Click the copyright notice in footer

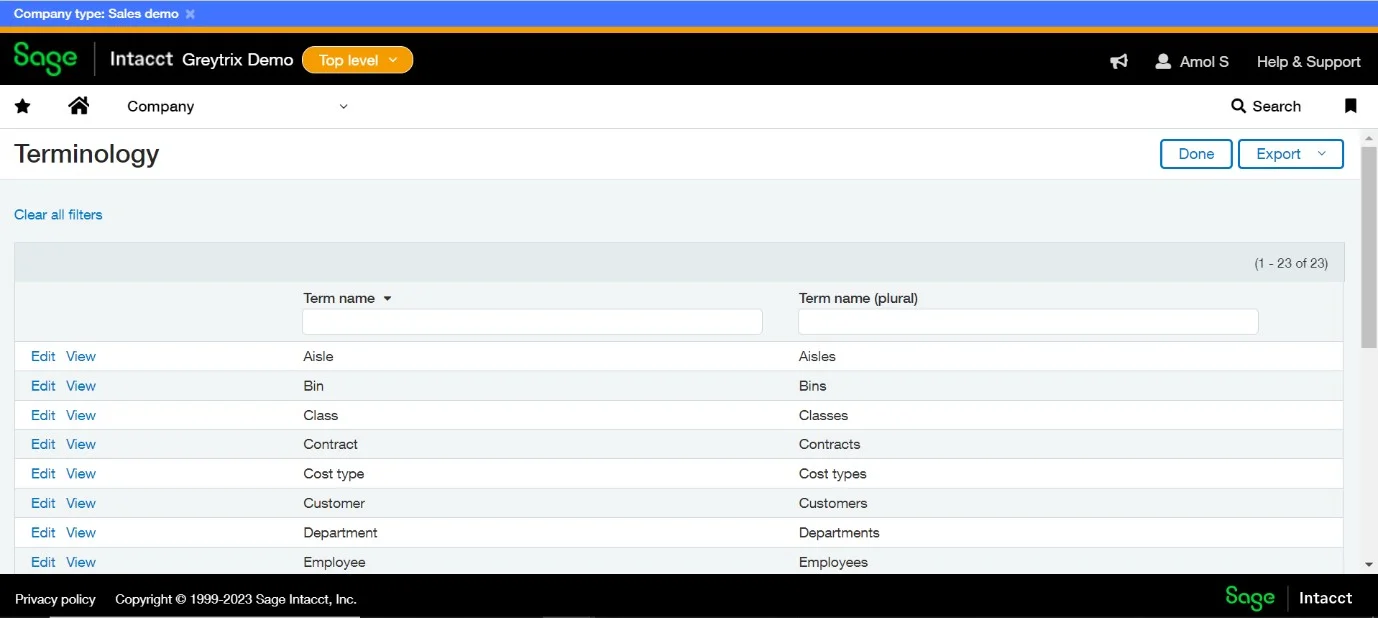point(236,599)
